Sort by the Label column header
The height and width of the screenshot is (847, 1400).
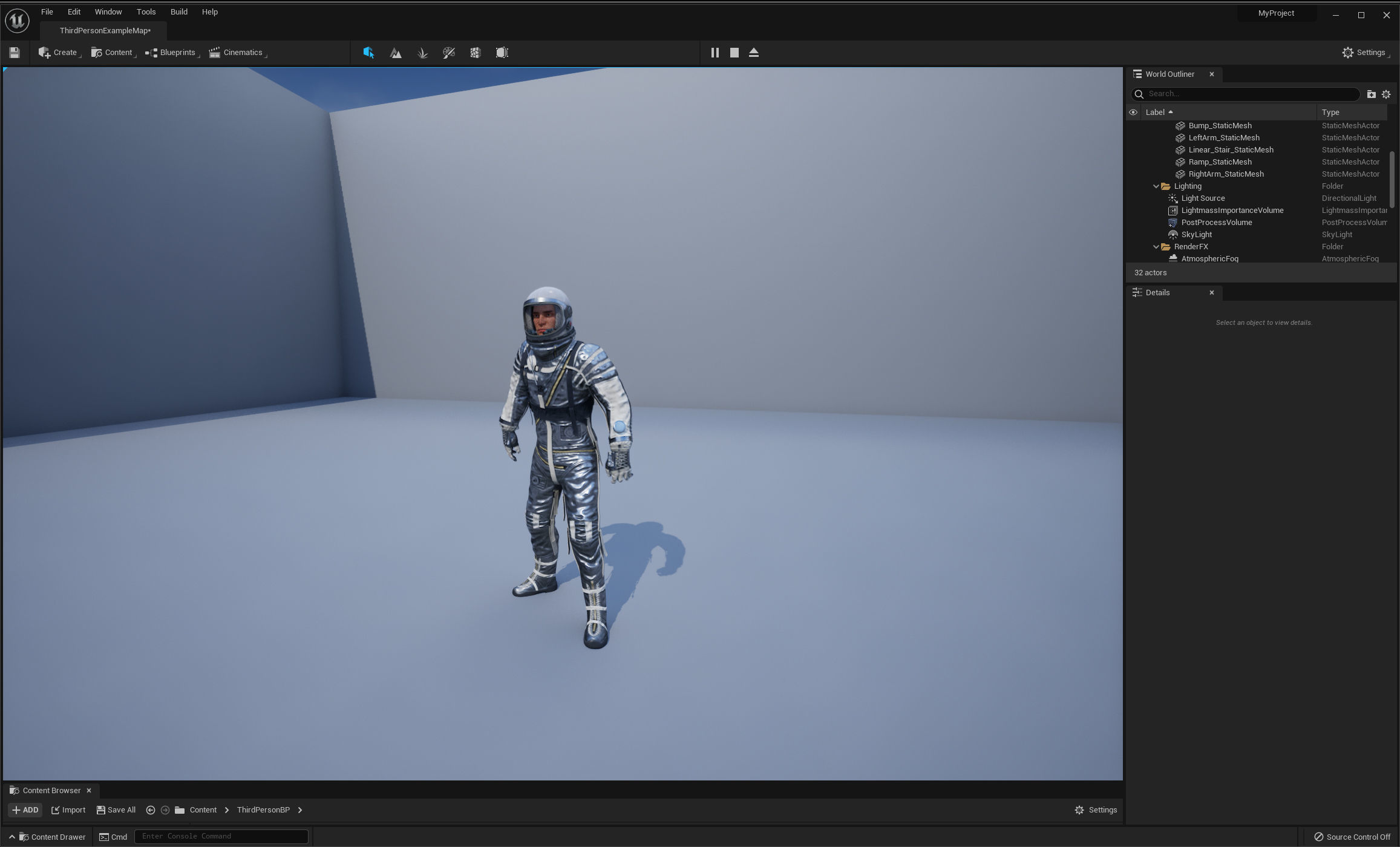coord(1228,113)
